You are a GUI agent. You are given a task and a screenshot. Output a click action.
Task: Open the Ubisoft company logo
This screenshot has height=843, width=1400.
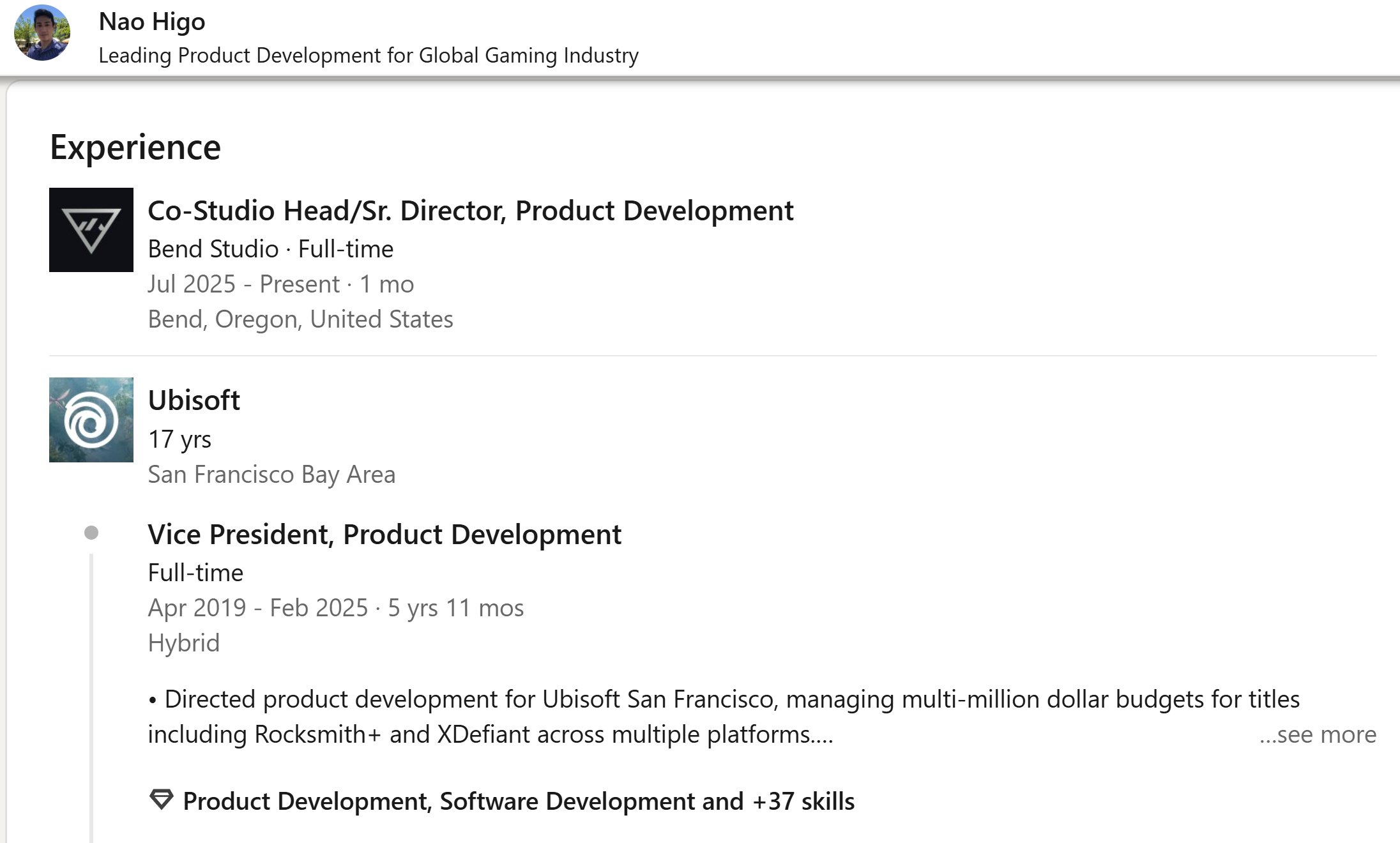(91, 420)
